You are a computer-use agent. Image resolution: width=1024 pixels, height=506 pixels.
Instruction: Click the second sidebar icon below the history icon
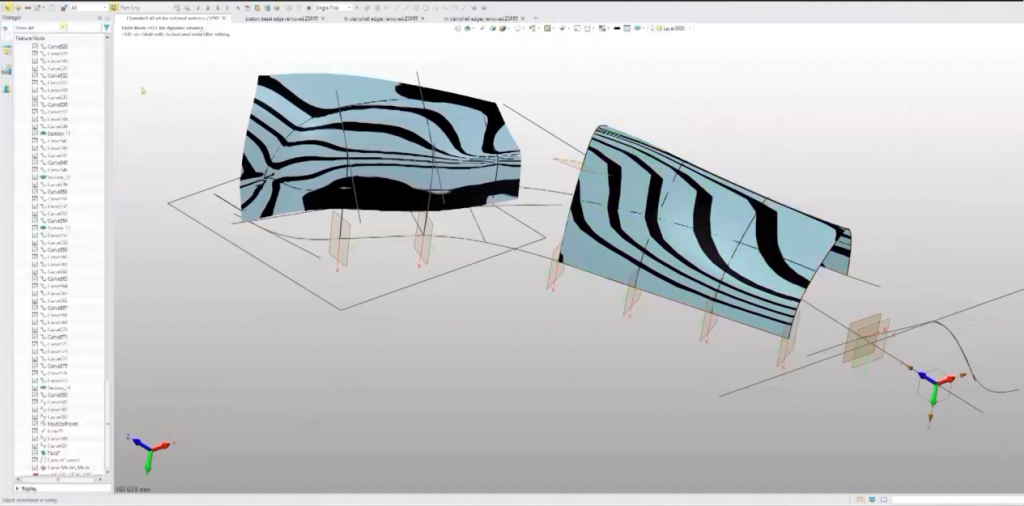tap(6, 68)
